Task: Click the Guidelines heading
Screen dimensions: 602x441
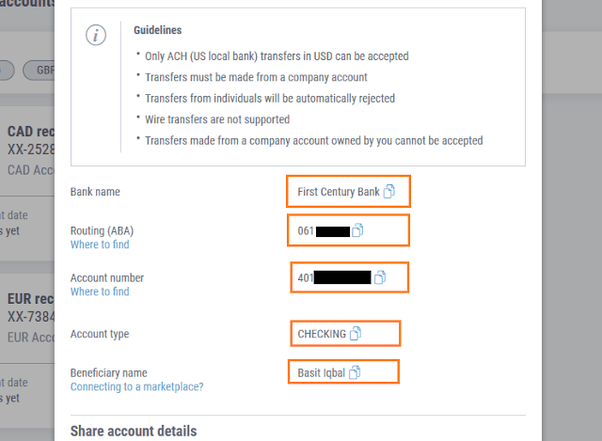Action: click(158, 31)
